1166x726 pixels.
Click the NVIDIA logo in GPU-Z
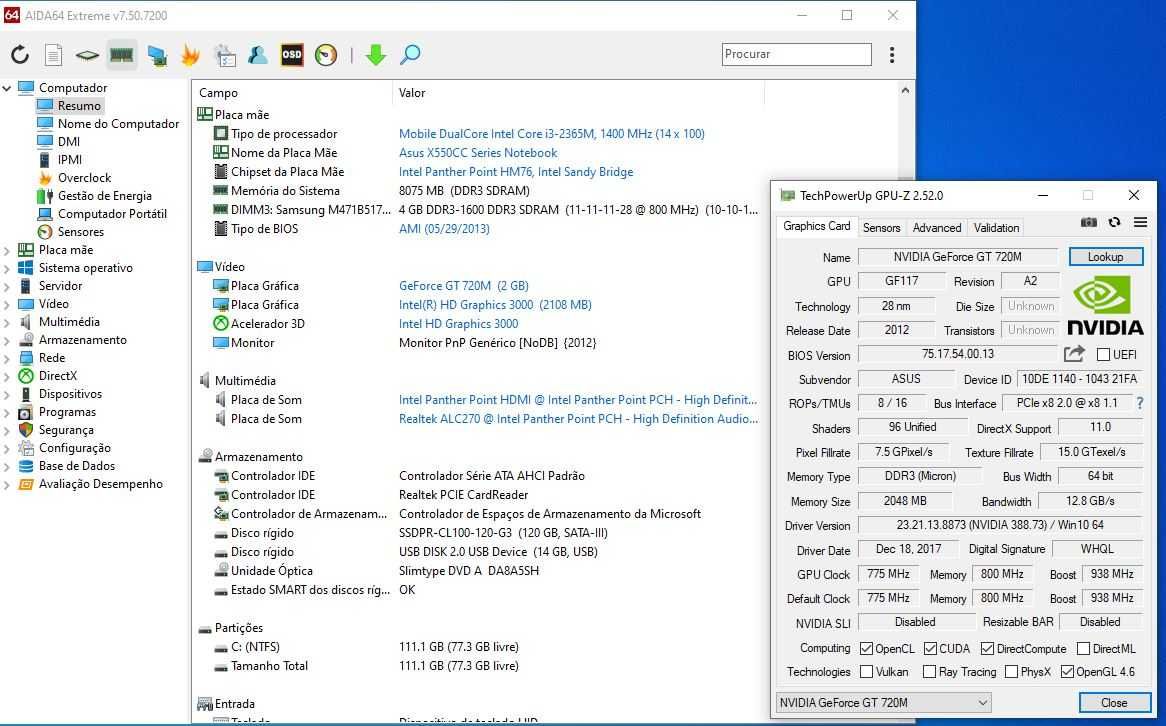click(1105, 305)
